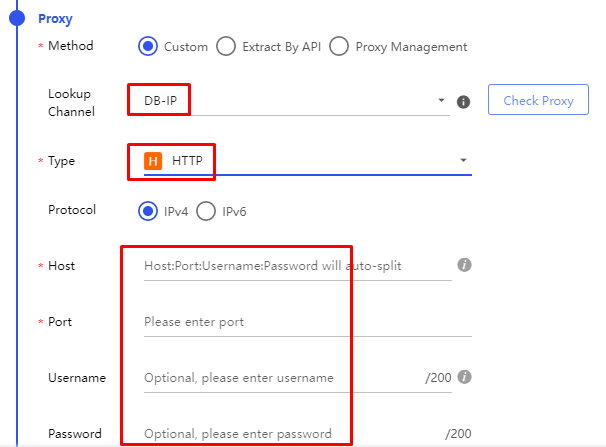Select Extract By API radio button
This screenshot has height=447, width=606.
coord(226,46)
